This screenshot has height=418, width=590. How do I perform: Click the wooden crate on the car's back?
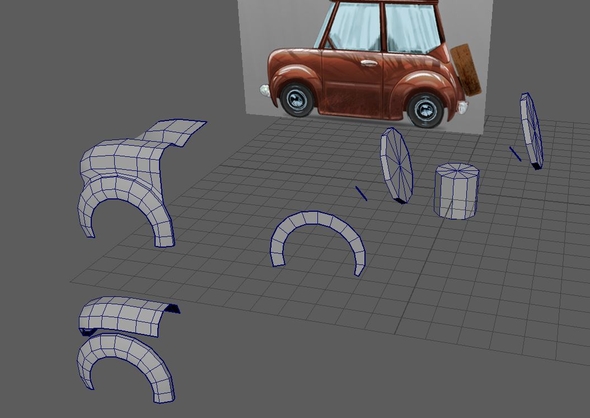466,70
